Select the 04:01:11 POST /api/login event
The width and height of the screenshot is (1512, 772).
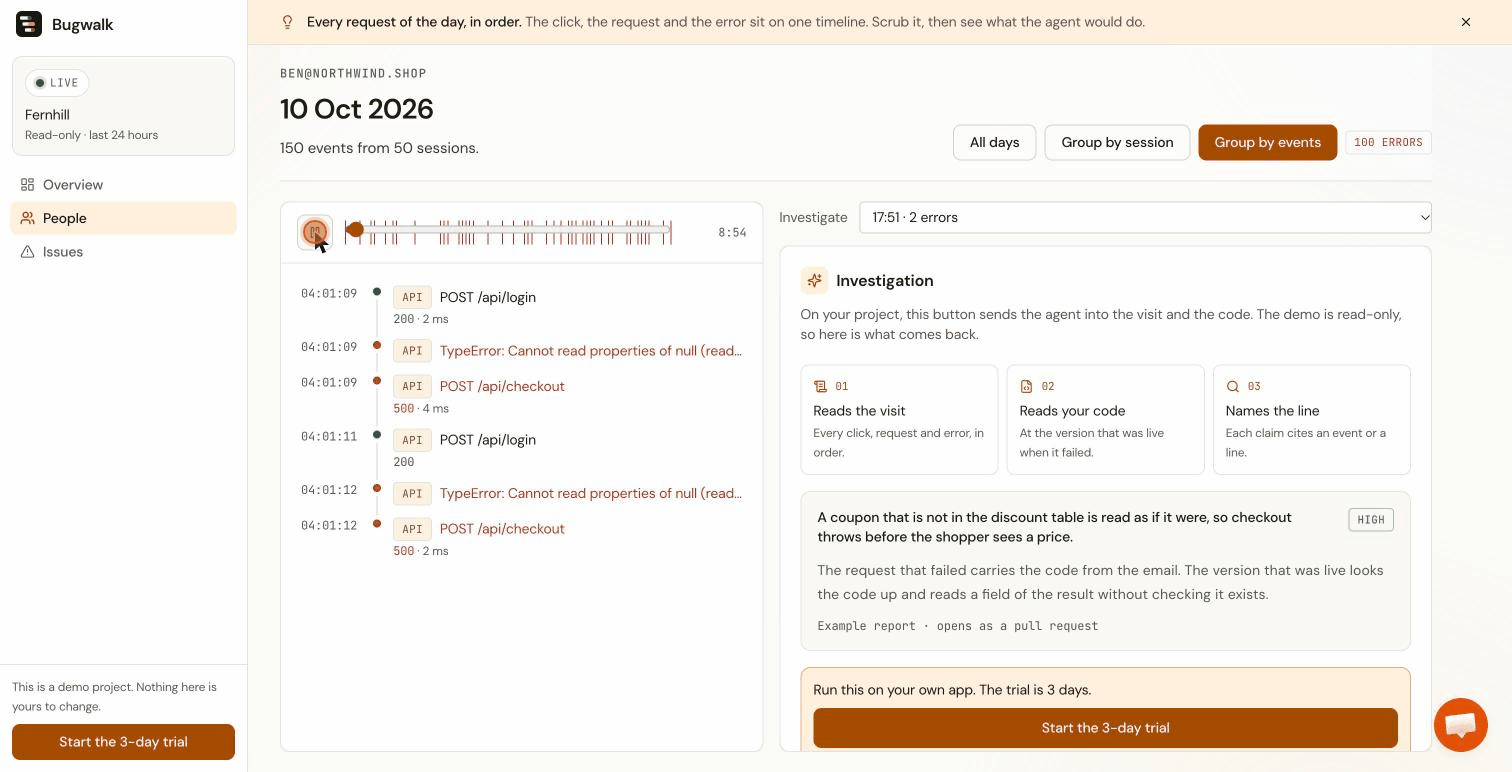click(521, 450)
